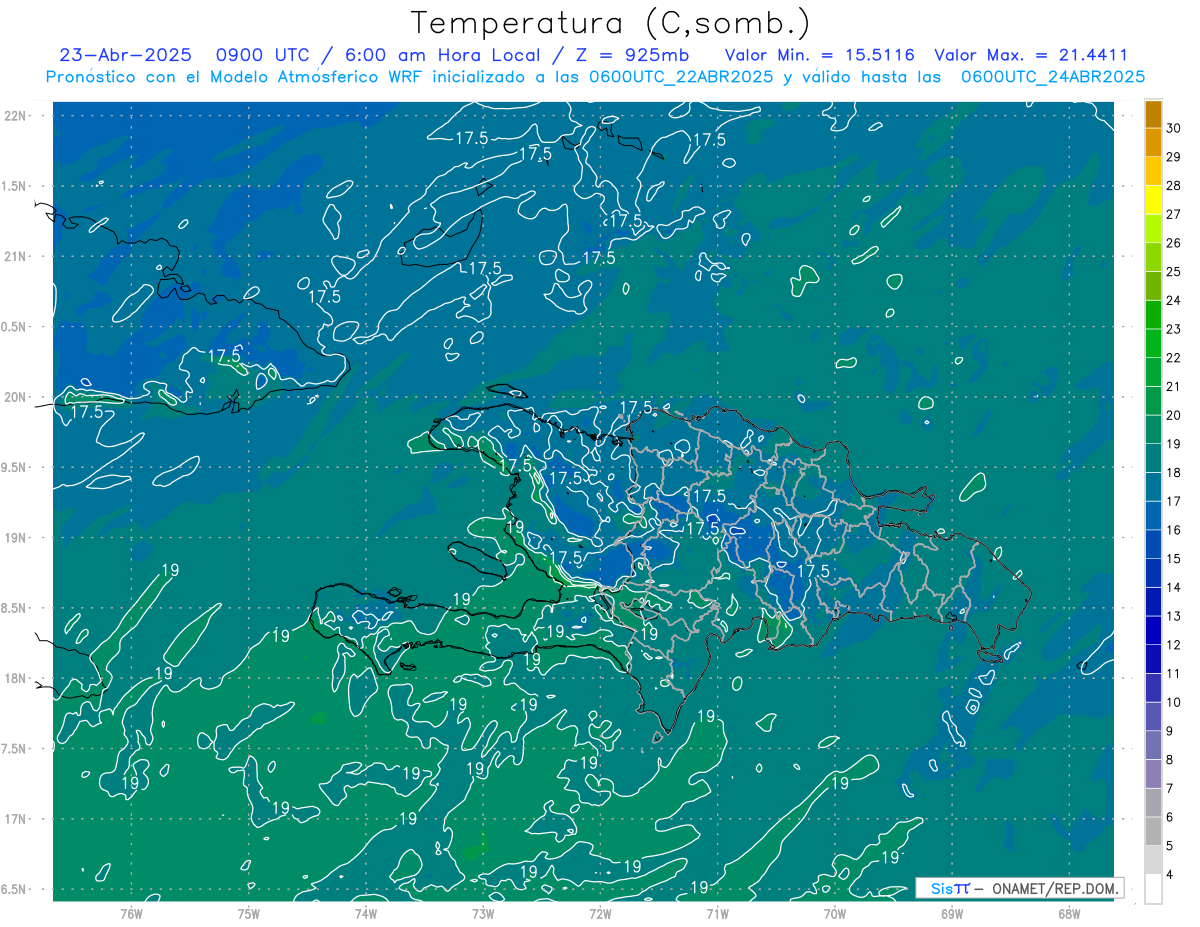Click the "70W" longitude axis label

click(834, 913)
